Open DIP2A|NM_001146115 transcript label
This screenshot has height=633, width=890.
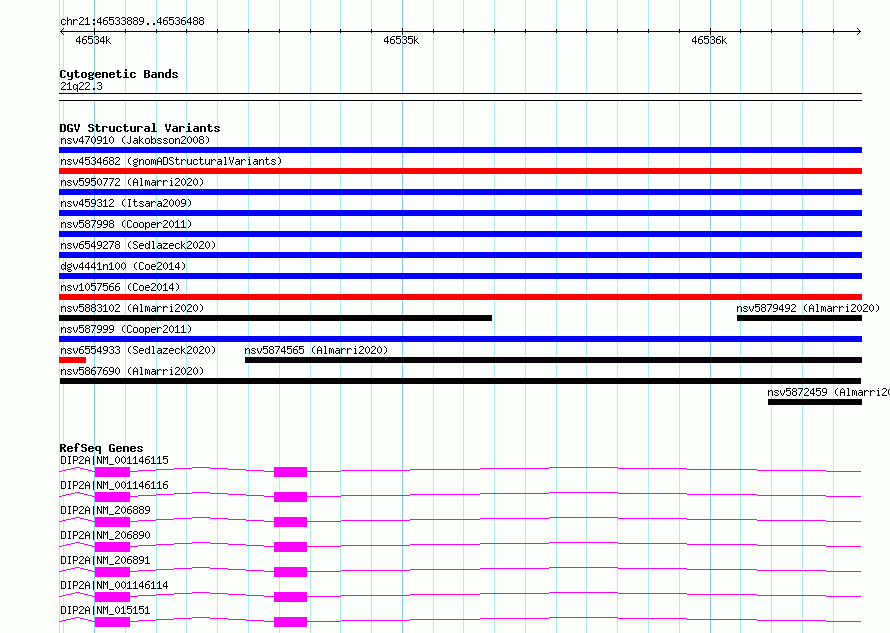tap(114, 460)
